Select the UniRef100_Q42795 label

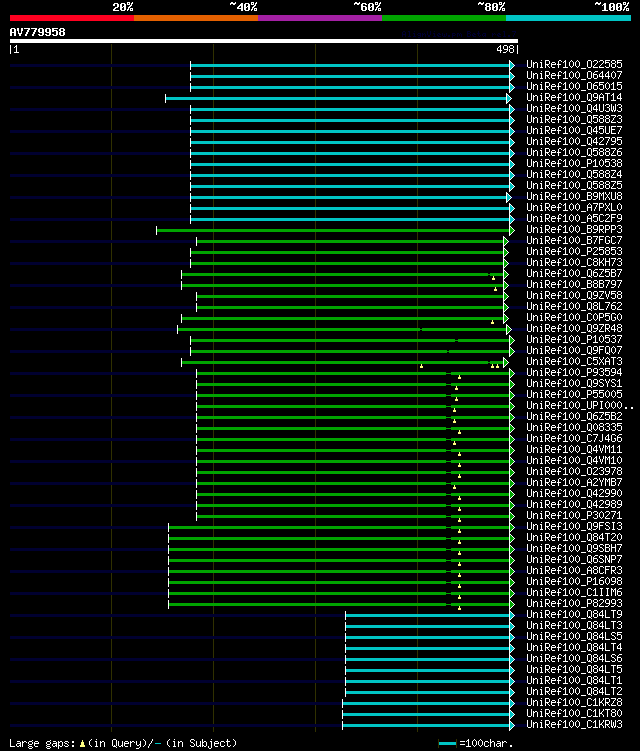click(574, 141)
